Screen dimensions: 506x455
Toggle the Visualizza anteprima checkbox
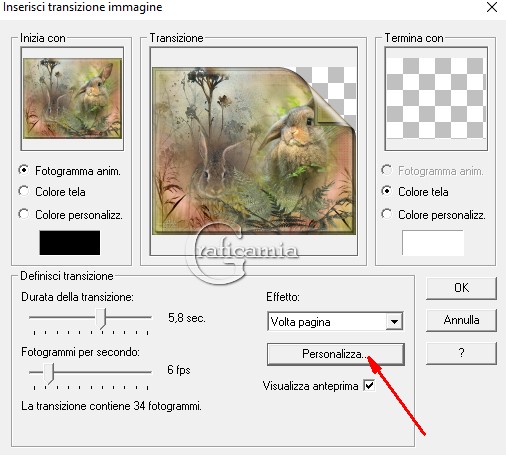pos(369,386)
